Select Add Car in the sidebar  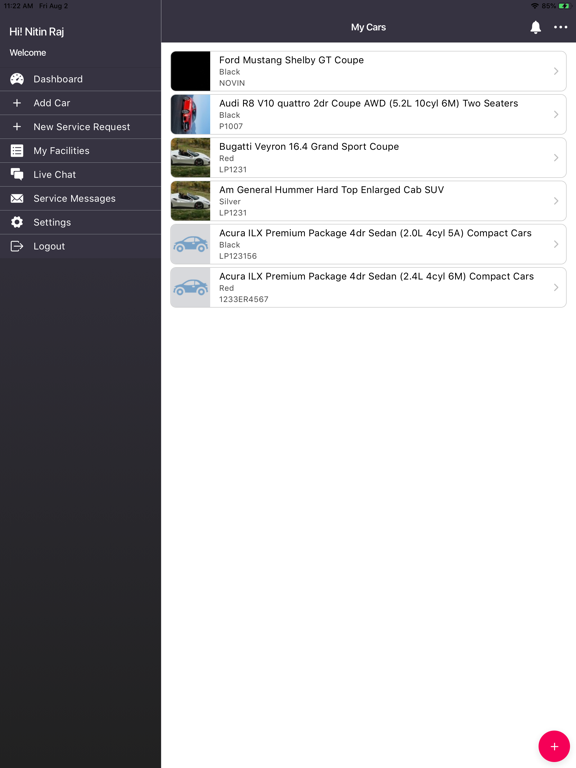pyautogui.click(x=80, y=103)
